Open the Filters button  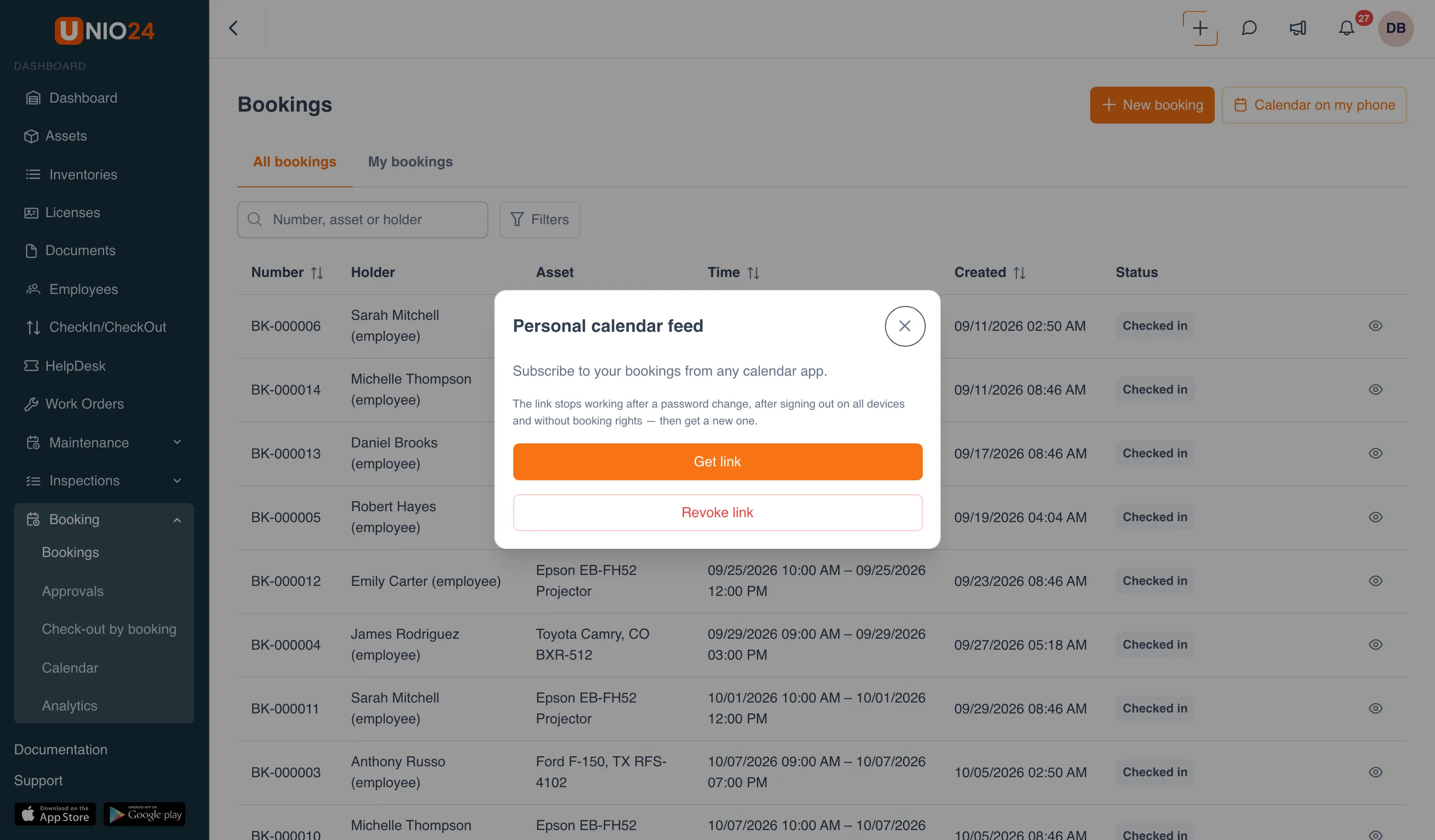point(539,220)
